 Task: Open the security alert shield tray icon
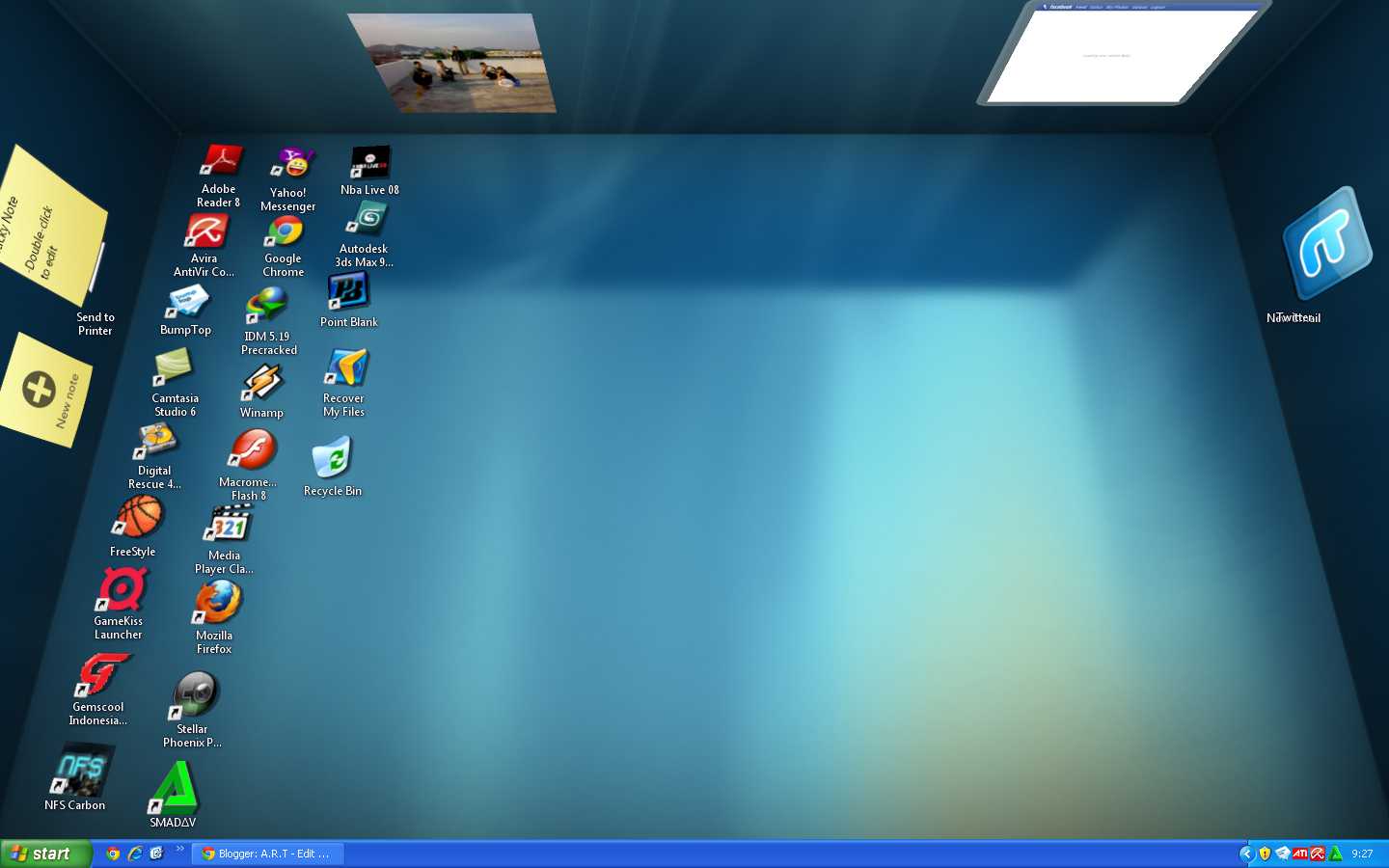coord(1265,854)
